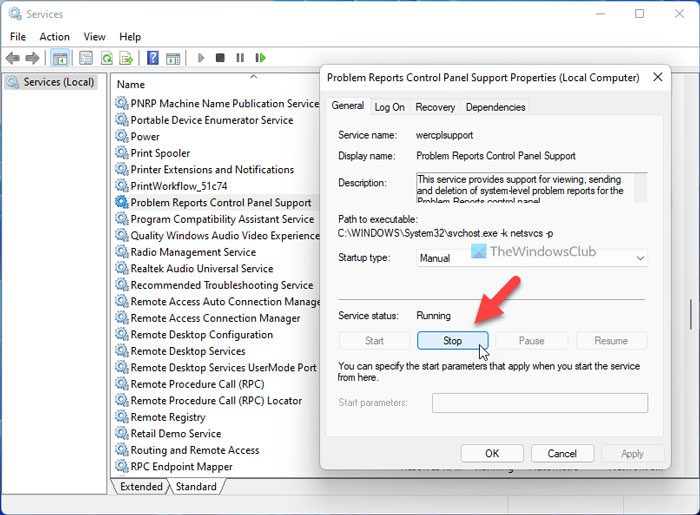Click the Back arrow toolbar icon

click(x=13, y=58)
